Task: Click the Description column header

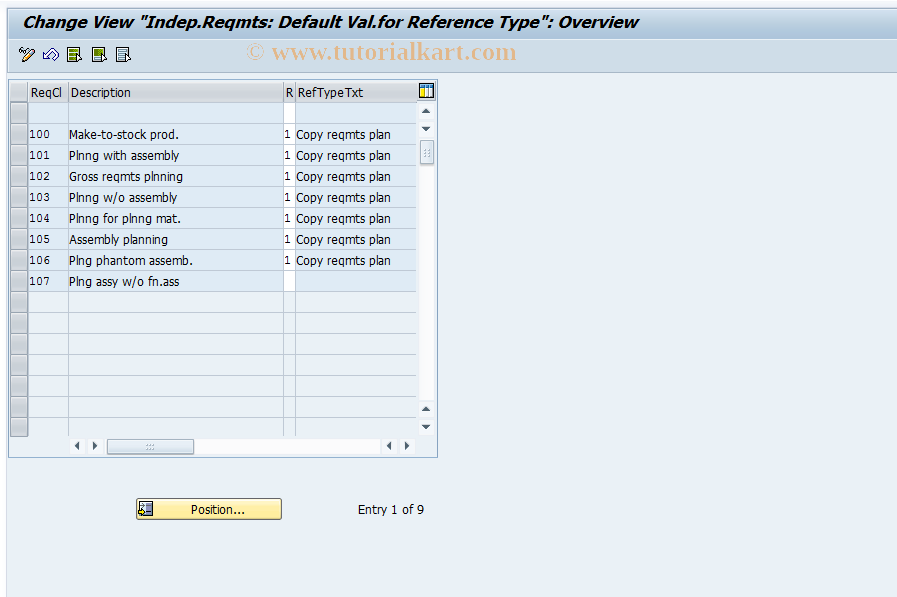Action: coord(176,92)
